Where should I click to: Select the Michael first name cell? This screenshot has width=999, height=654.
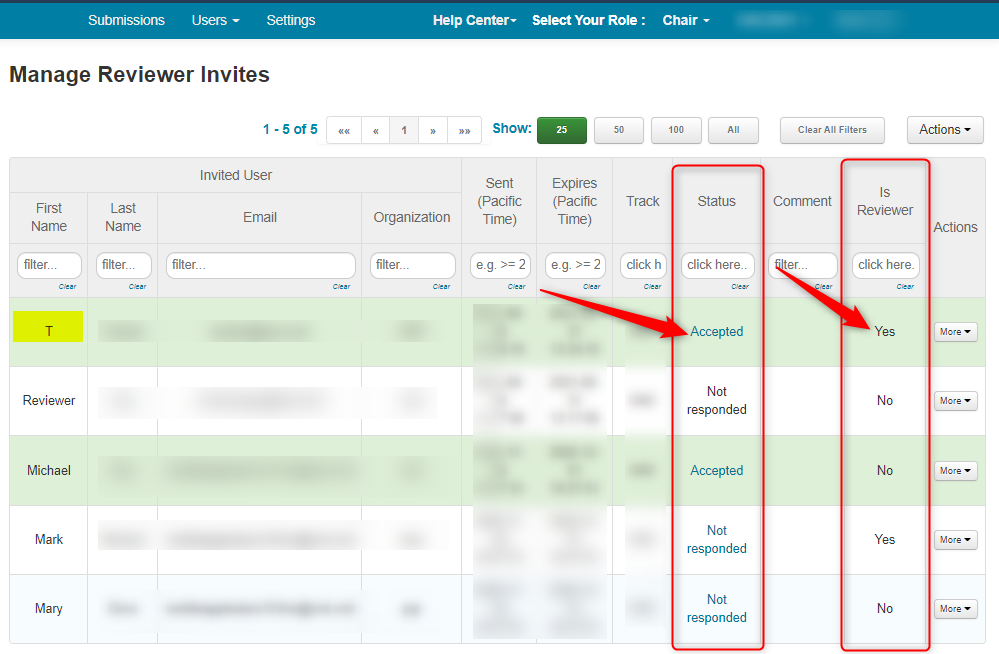(x=48, y=470)
